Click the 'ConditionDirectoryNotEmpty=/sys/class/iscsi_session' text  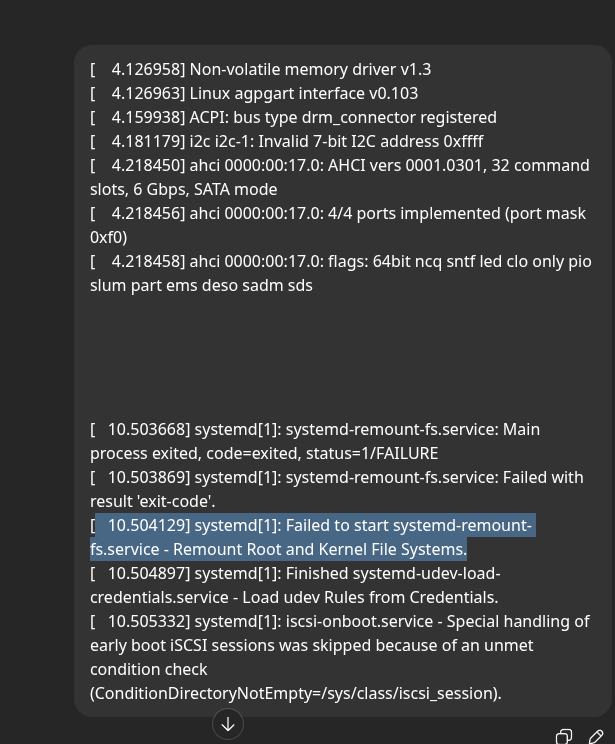pyautogui.click(x=295, y=694)
